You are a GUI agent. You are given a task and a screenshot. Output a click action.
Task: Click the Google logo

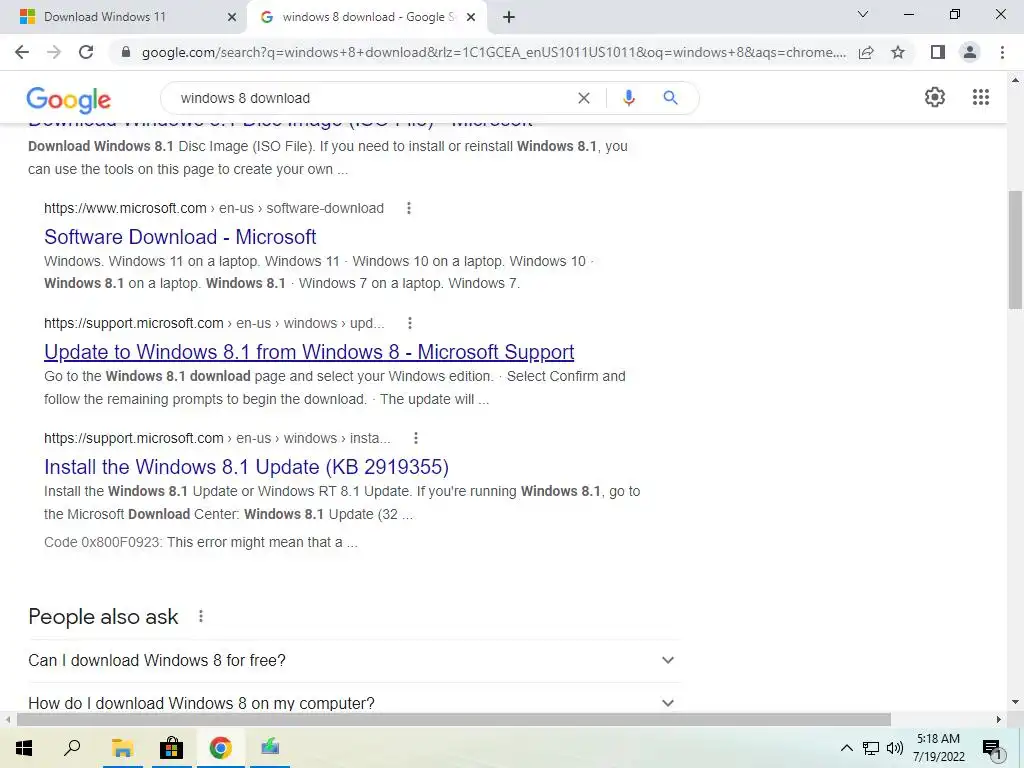click(x=69, y=99)
